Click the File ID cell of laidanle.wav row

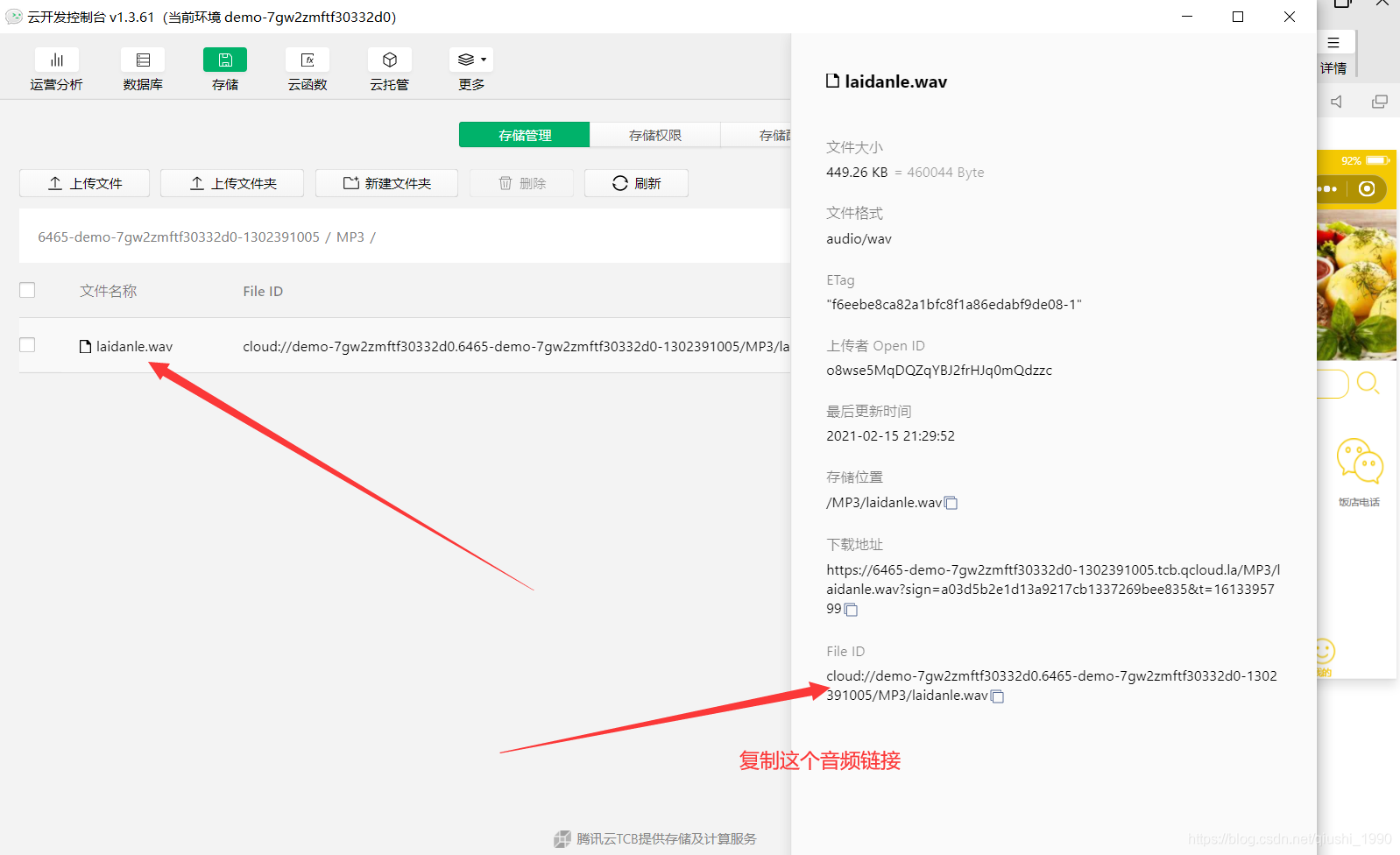516,346
